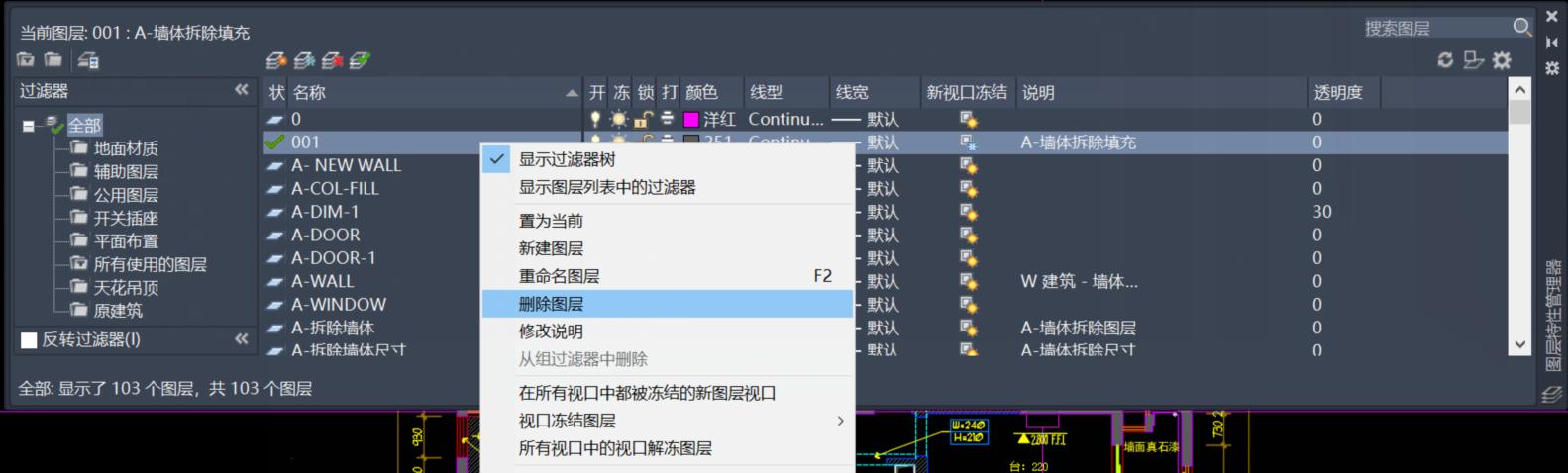Click the 线宽 column header

875,92
